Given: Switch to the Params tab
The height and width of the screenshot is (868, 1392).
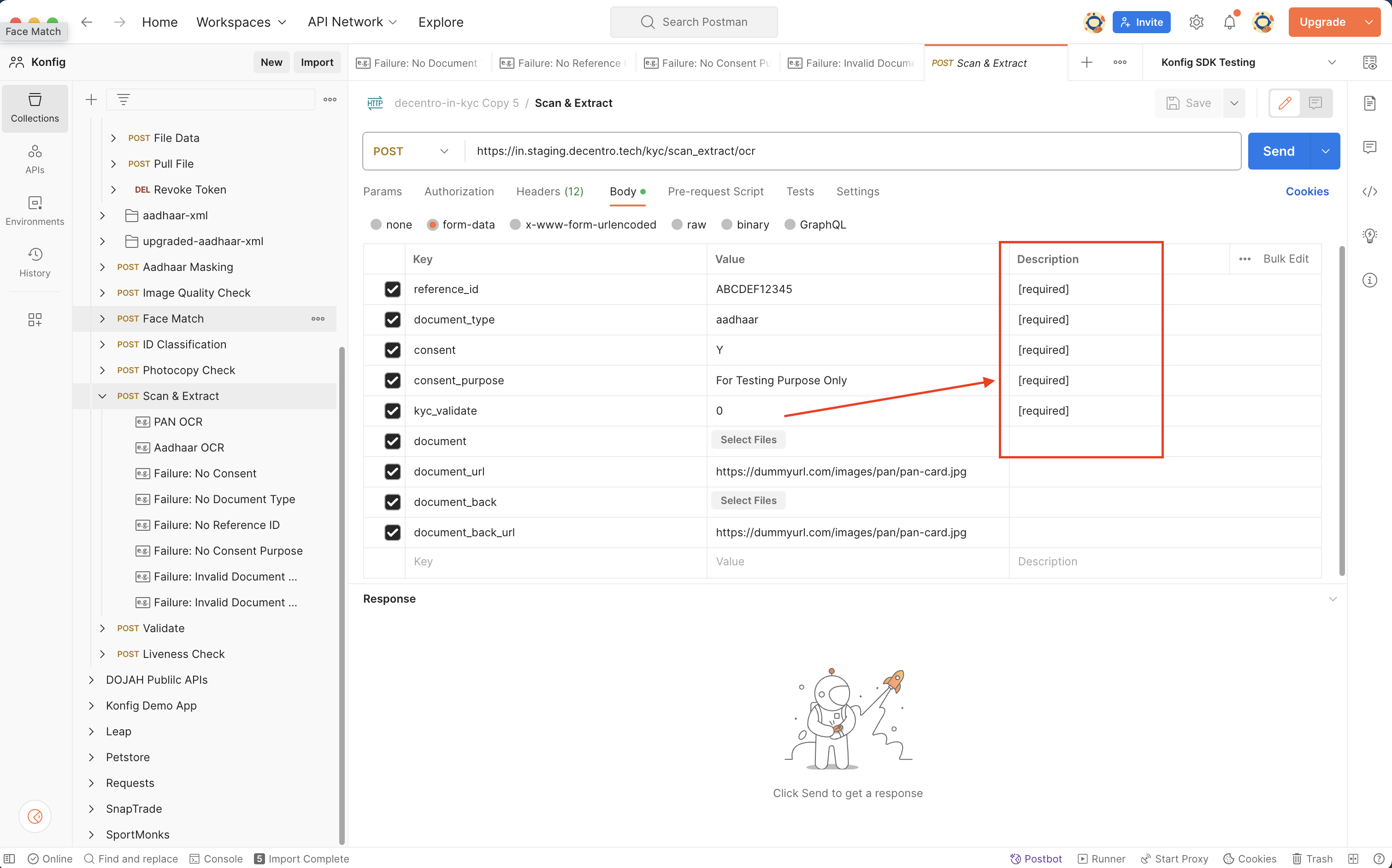Looking at the screenshot, I should [x=383, y=191].
